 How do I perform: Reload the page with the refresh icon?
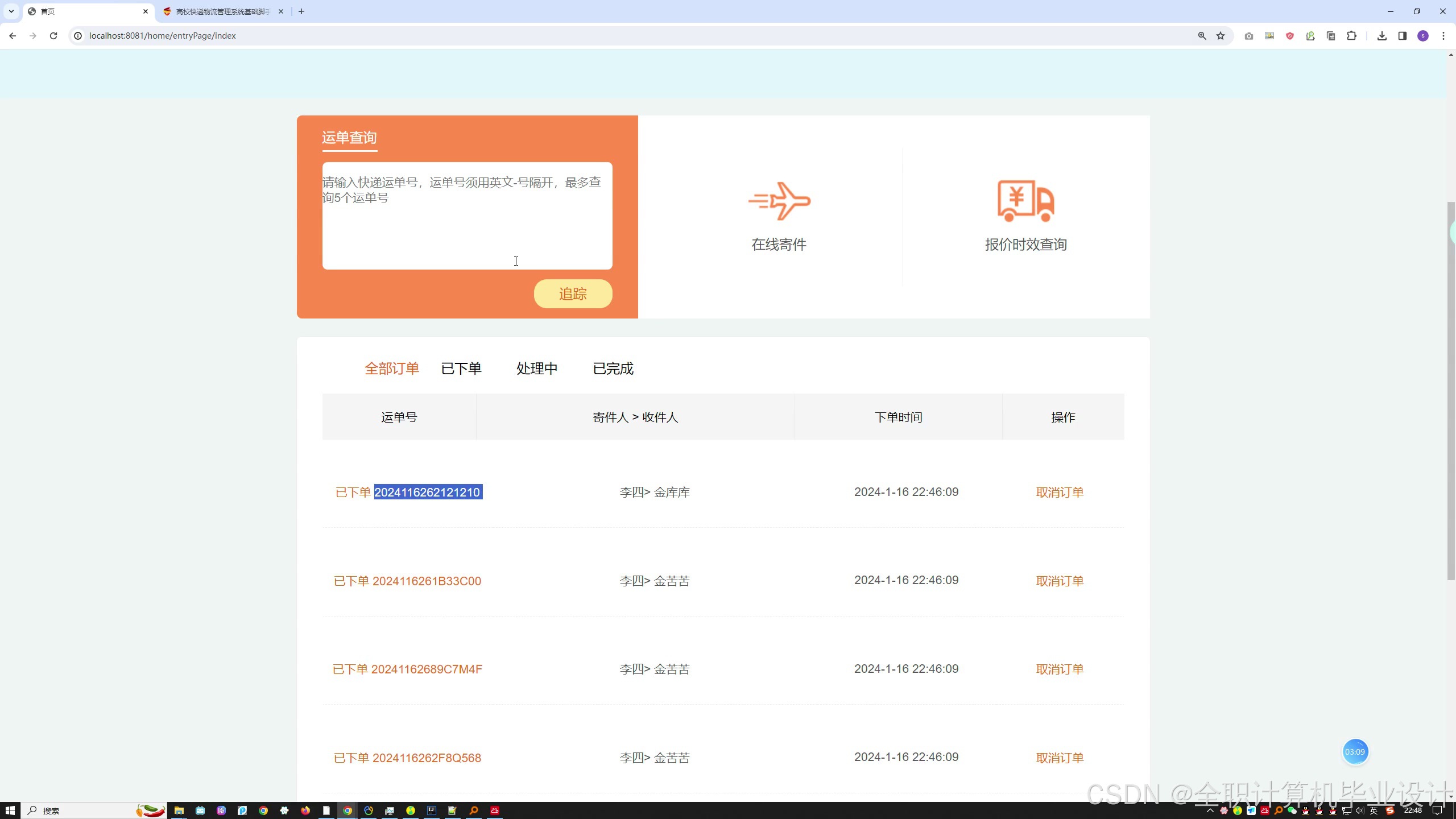tap(53, 36)
